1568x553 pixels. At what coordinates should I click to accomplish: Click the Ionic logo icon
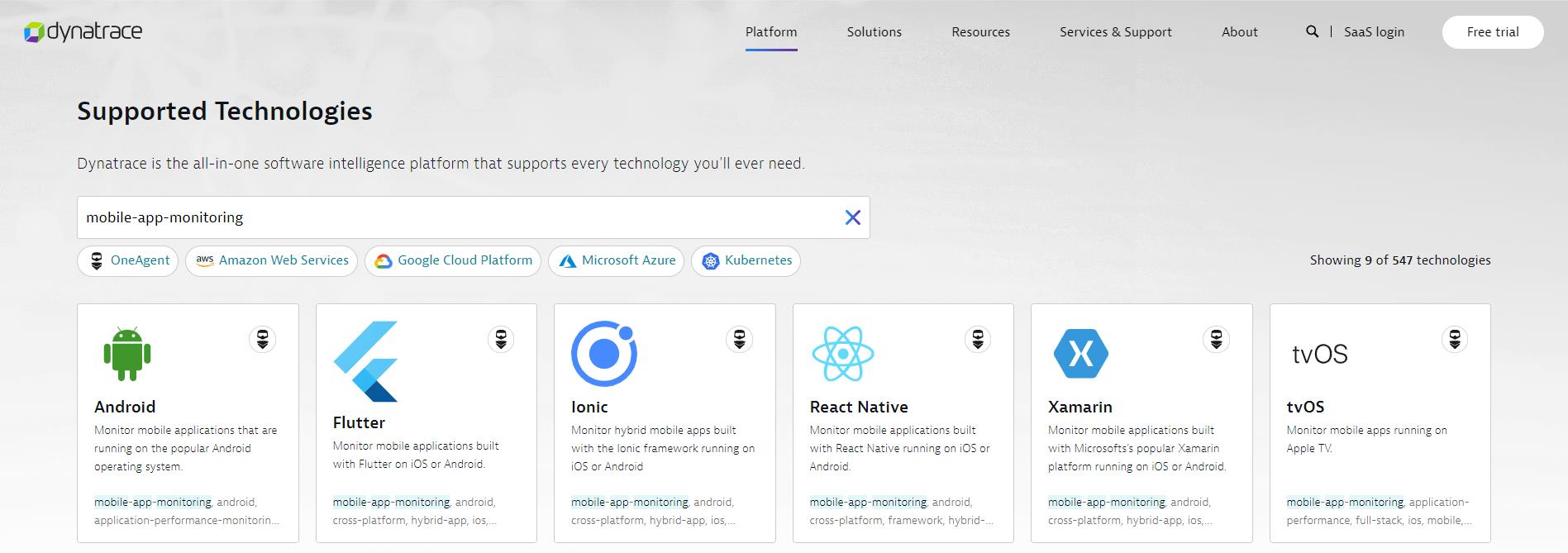(604, 354)
